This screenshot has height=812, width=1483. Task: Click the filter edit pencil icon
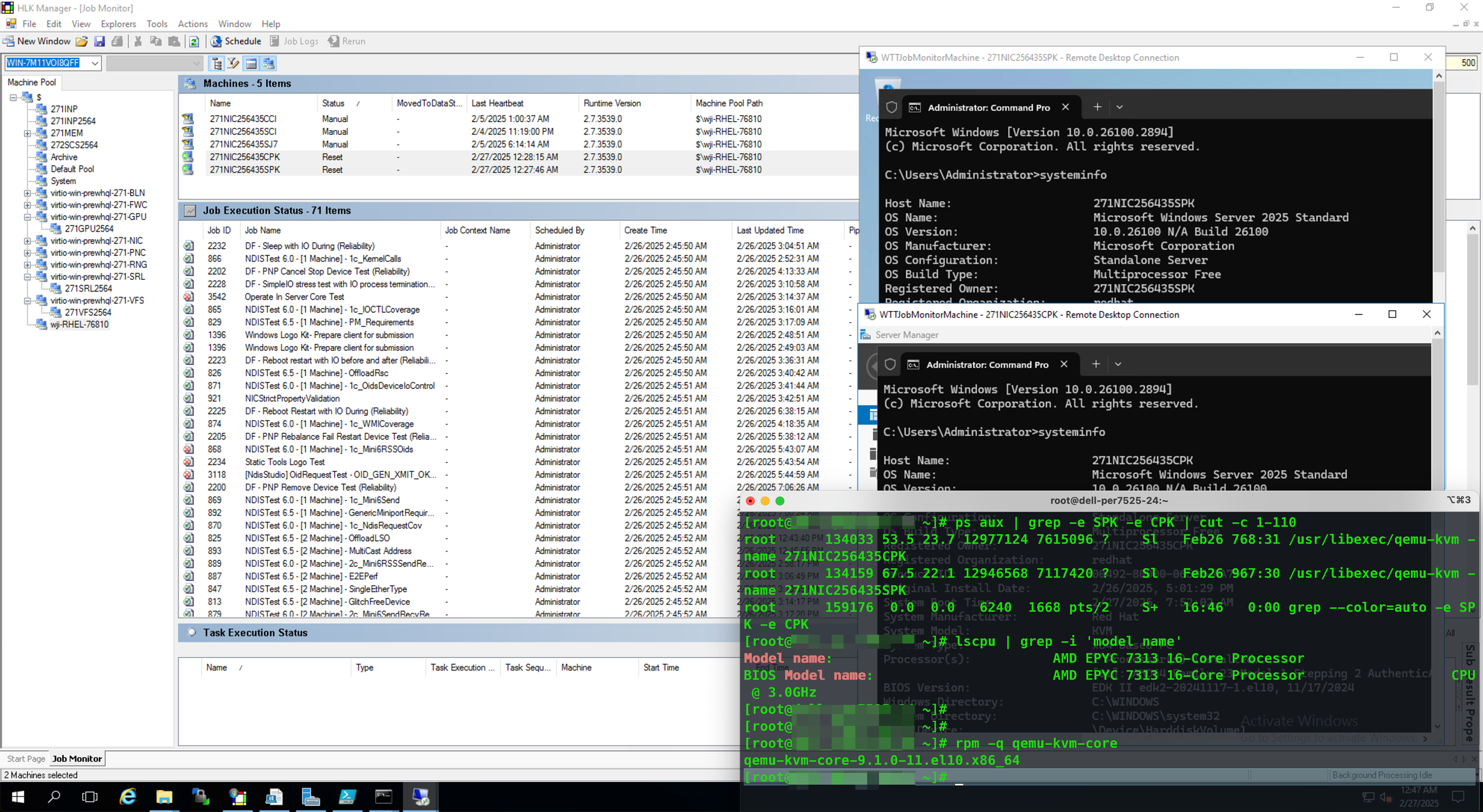[x=233, y=63]
